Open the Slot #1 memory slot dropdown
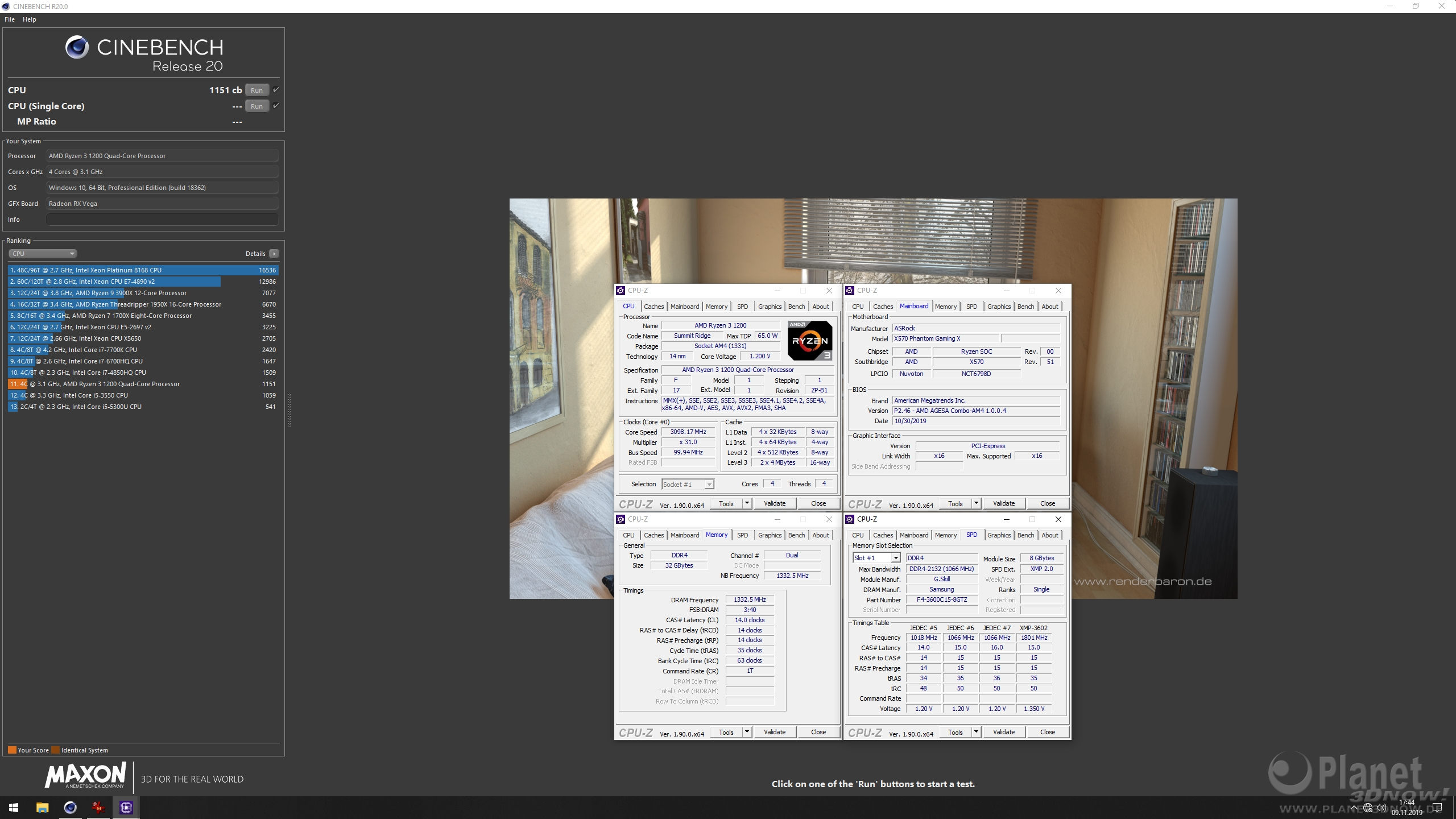1456x819 pixels. click(x=876, y=558)
